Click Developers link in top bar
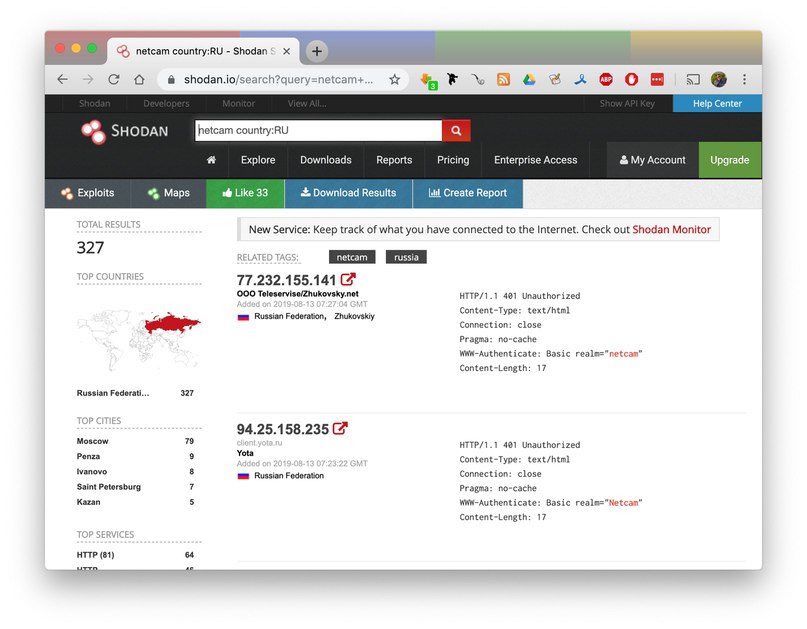This screenshot has width=807, height=629. (166, 103)
